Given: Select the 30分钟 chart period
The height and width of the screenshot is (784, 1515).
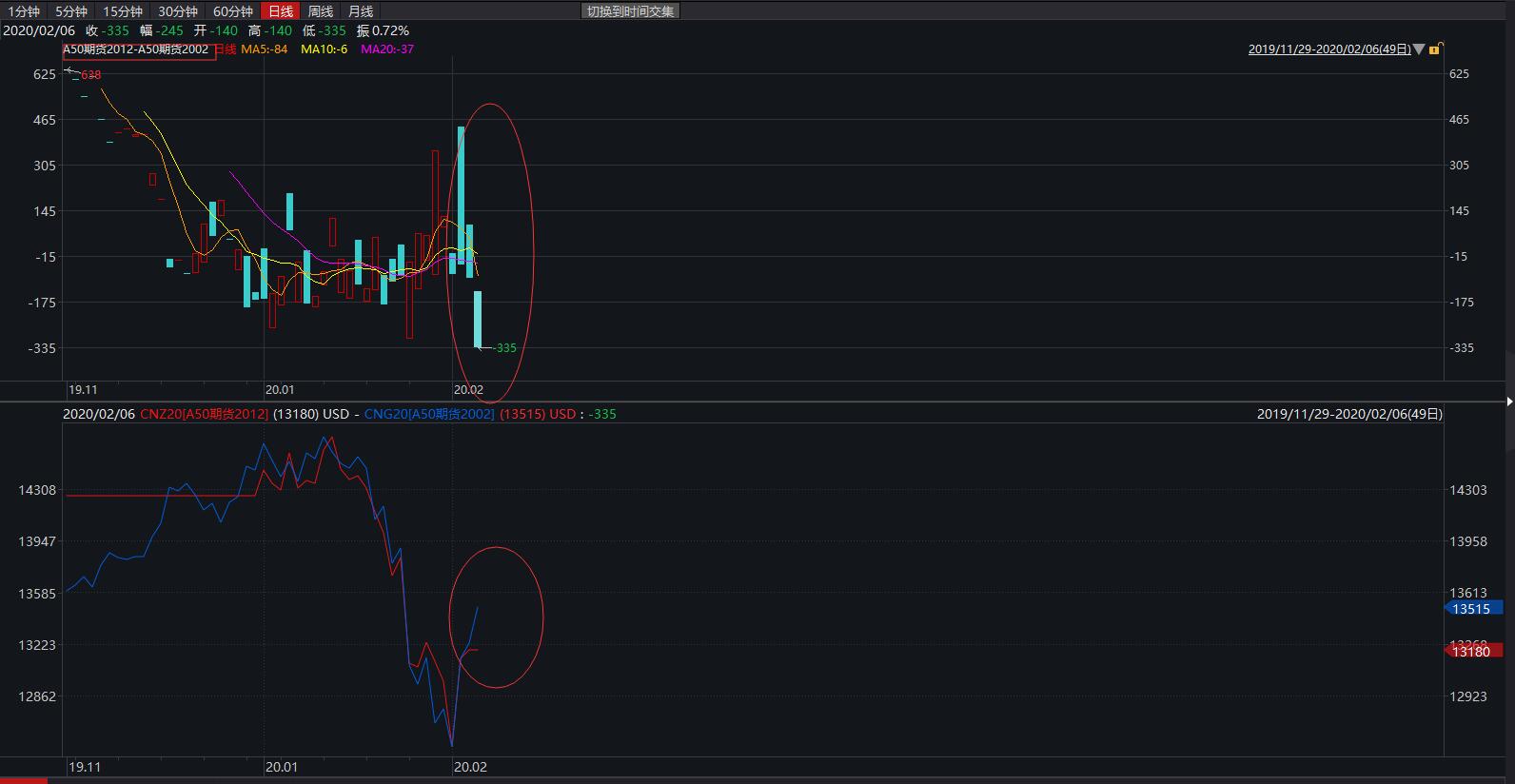Looking at the screenshot, I should (x=178, y=11).
